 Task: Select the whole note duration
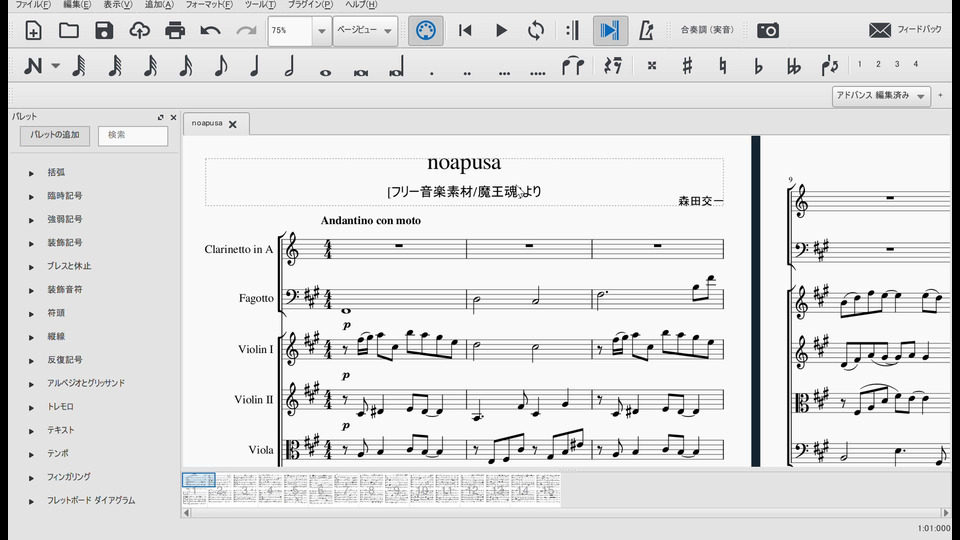coord(325,67)
